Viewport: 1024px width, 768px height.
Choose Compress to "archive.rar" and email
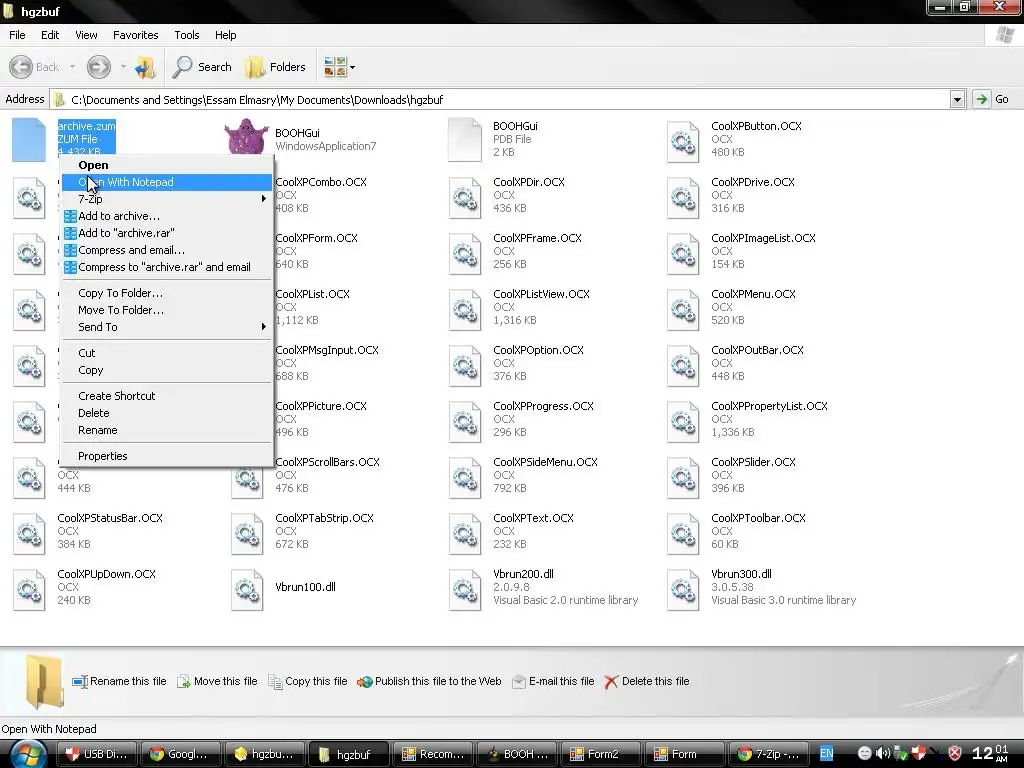click(167, 267)
